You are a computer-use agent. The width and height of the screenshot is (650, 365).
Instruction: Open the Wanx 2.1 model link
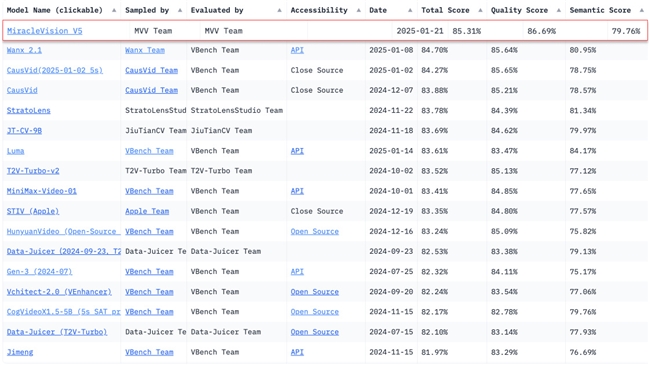click(x=24, y=50)
